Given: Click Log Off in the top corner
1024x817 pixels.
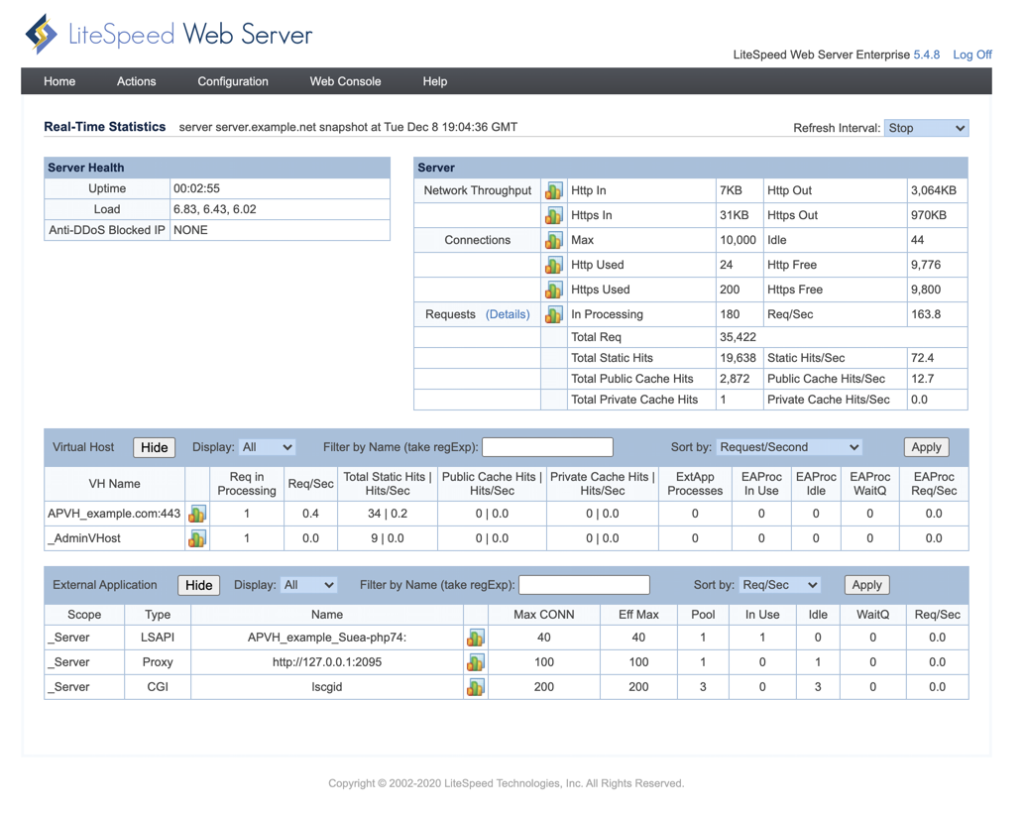Looking at the screenshot, I should [971, 54].
